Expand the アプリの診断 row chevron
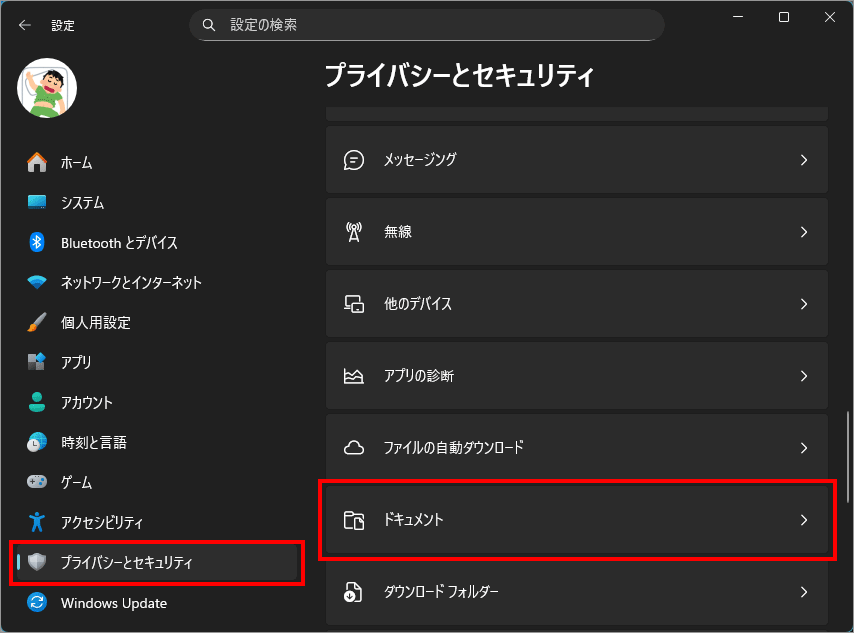The image size is (854, 633). tap(804, 376)
